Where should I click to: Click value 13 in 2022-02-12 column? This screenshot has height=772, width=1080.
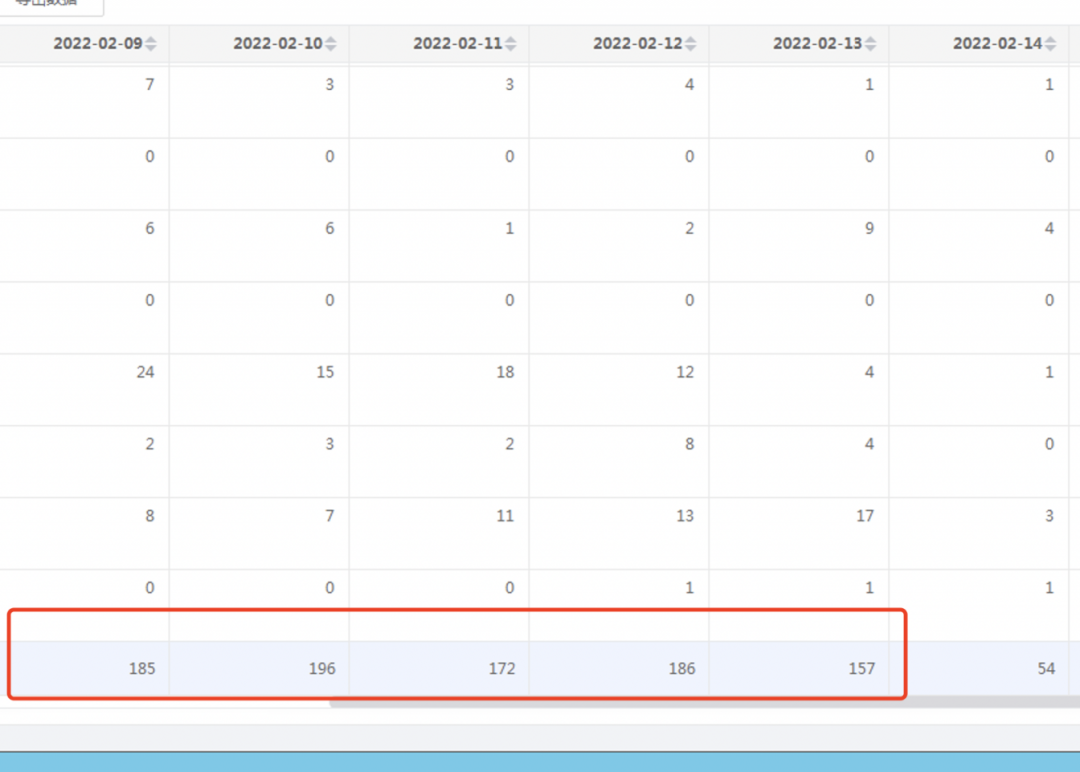[x=685, y=517]
